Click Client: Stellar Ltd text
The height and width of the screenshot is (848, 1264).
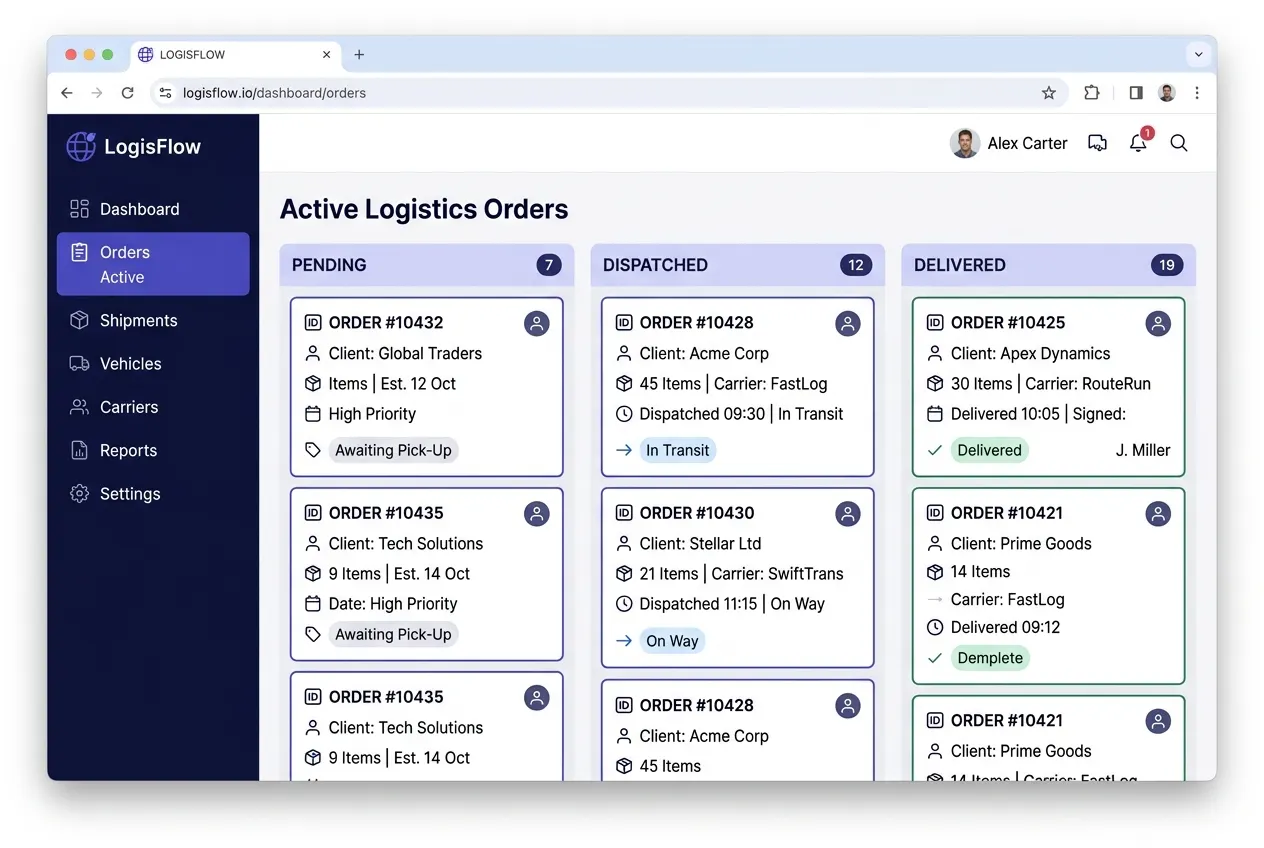(x=700, y=543)
